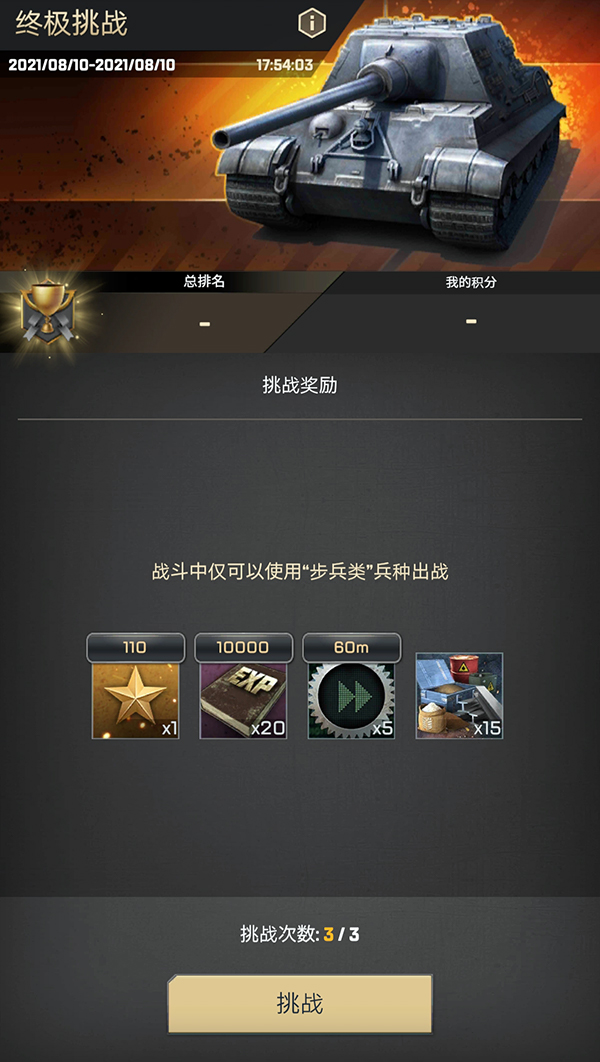
Task: Tap the 110 label above star reward
Action: (135, 647)
